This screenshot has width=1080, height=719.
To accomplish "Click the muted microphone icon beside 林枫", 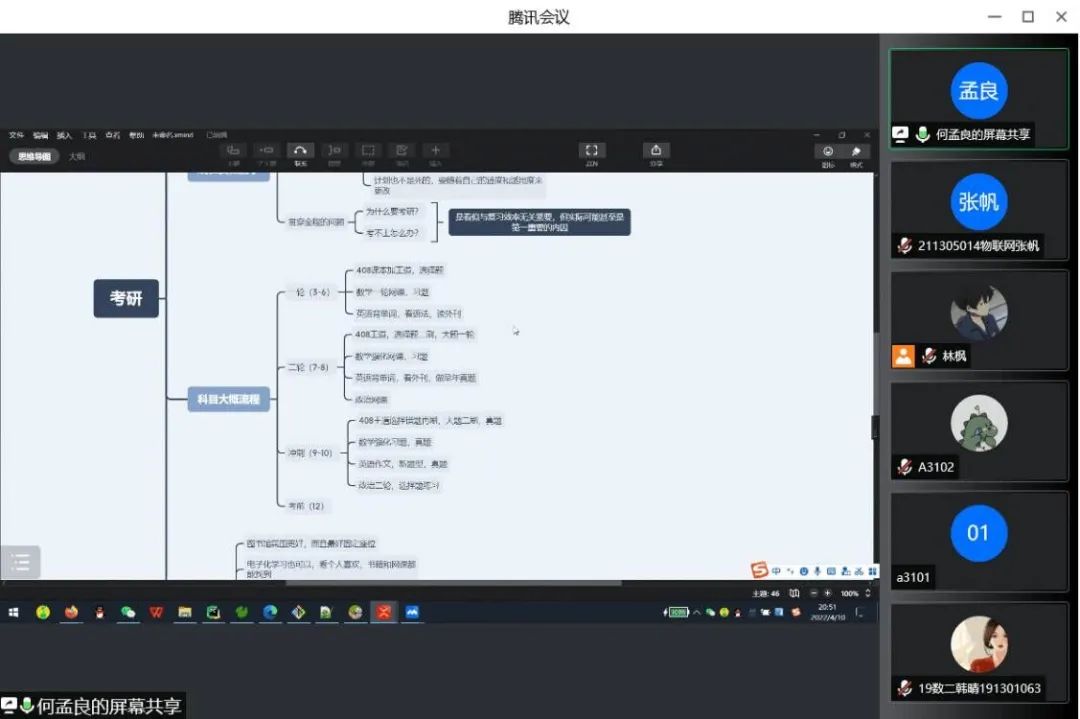I will [929, 356].
